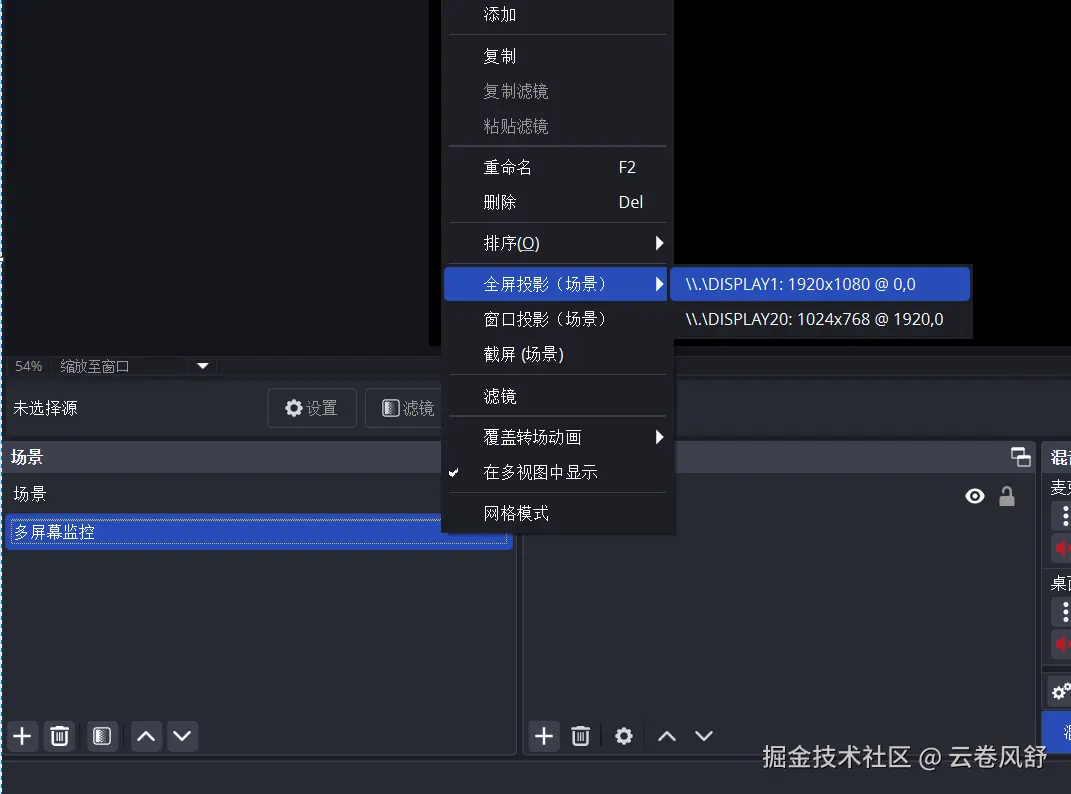Click the 滤镜 source toolbar button
This screenshot has height=794, width=1071.
pos(404,408)
